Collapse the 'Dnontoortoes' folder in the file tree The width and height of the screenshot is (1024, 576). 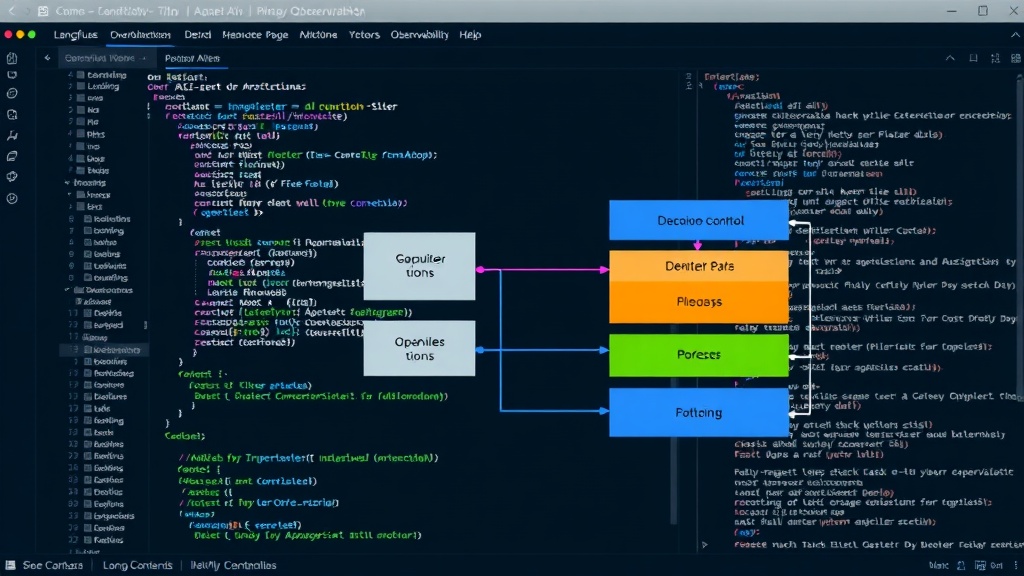point(67,290)
